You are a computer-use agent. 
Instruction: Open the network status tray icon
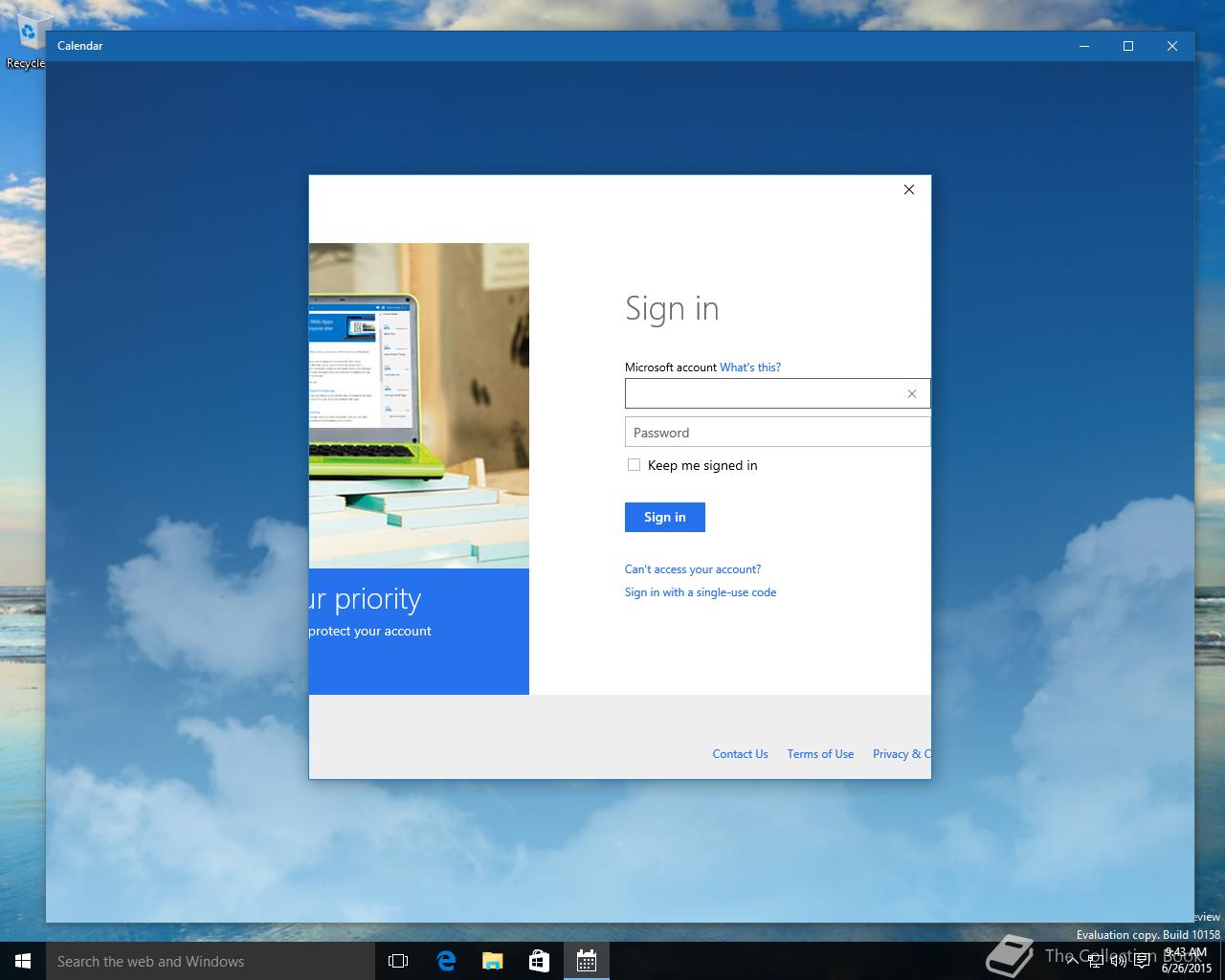pyautogui.click(x=1096, y=961)
